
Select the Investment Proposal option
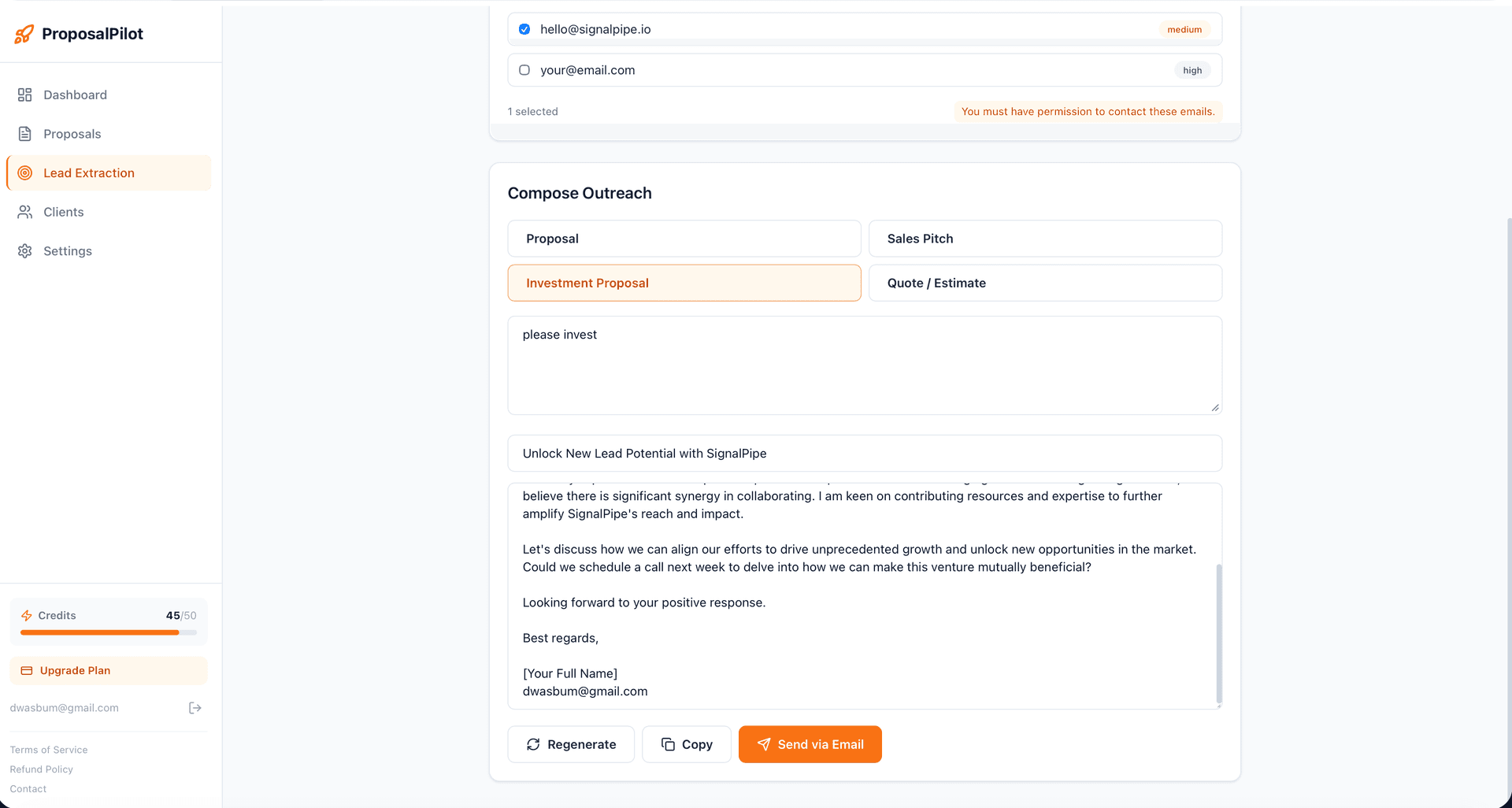tap(684, 283)
